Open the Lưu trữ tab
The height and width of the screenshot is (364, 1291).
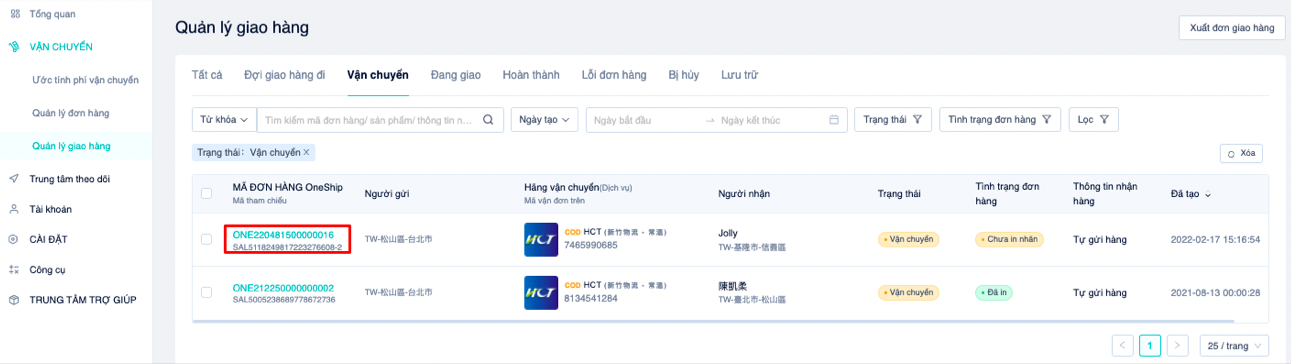[739, 75]
